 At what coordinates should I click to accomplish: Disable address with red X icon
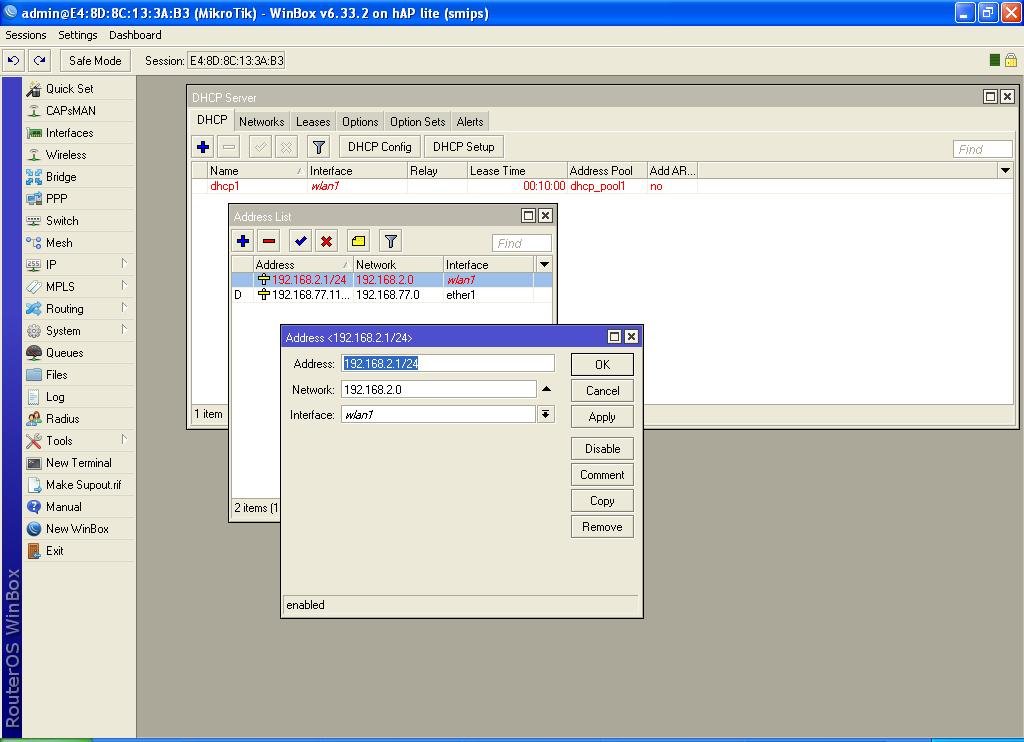click(327, 241)
